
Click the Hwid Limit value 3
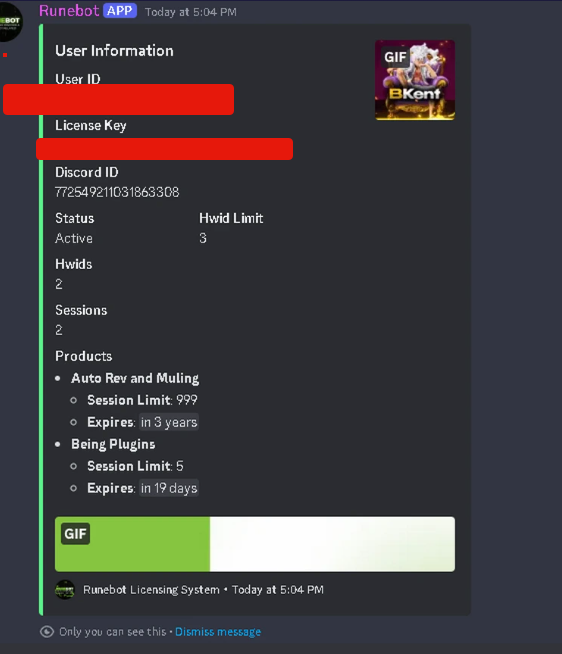[203, 238]
